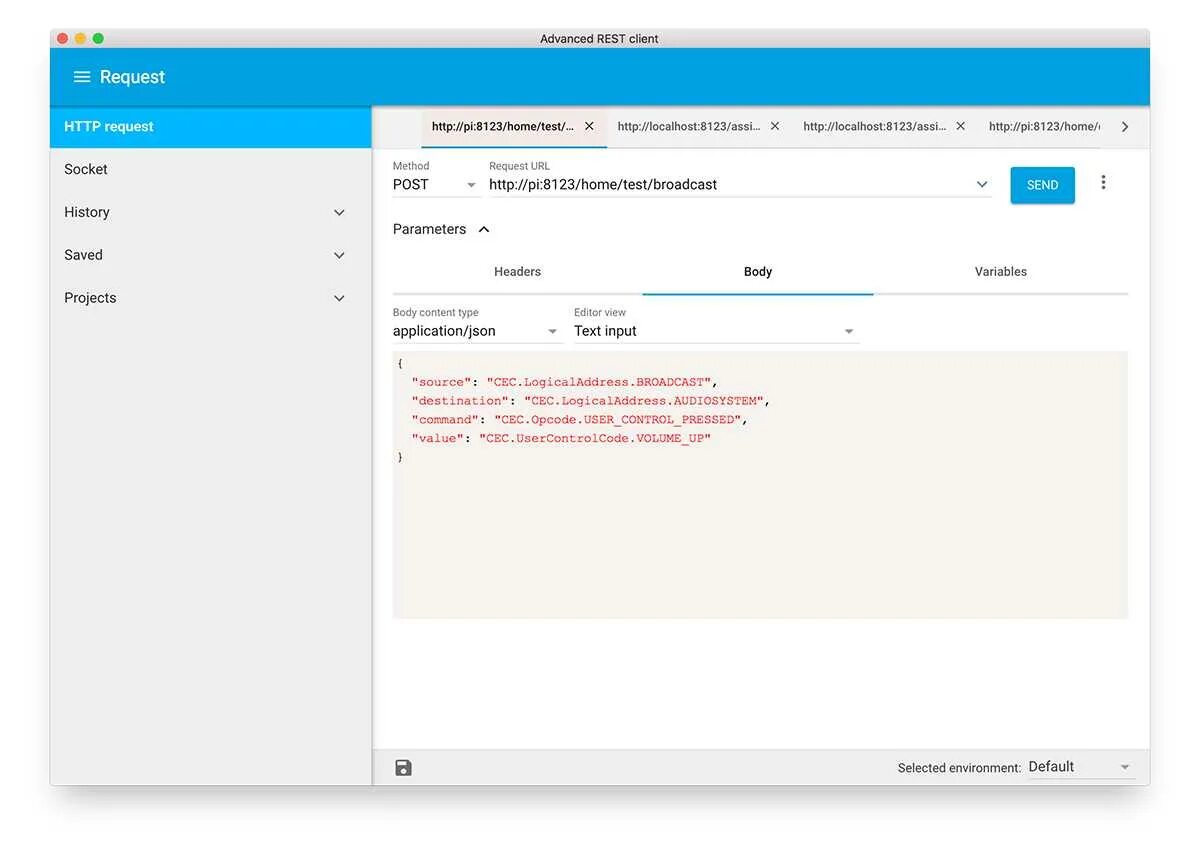Click the "command" line in the body editor
The image size is (1200, 857).
tap(580, 420)
